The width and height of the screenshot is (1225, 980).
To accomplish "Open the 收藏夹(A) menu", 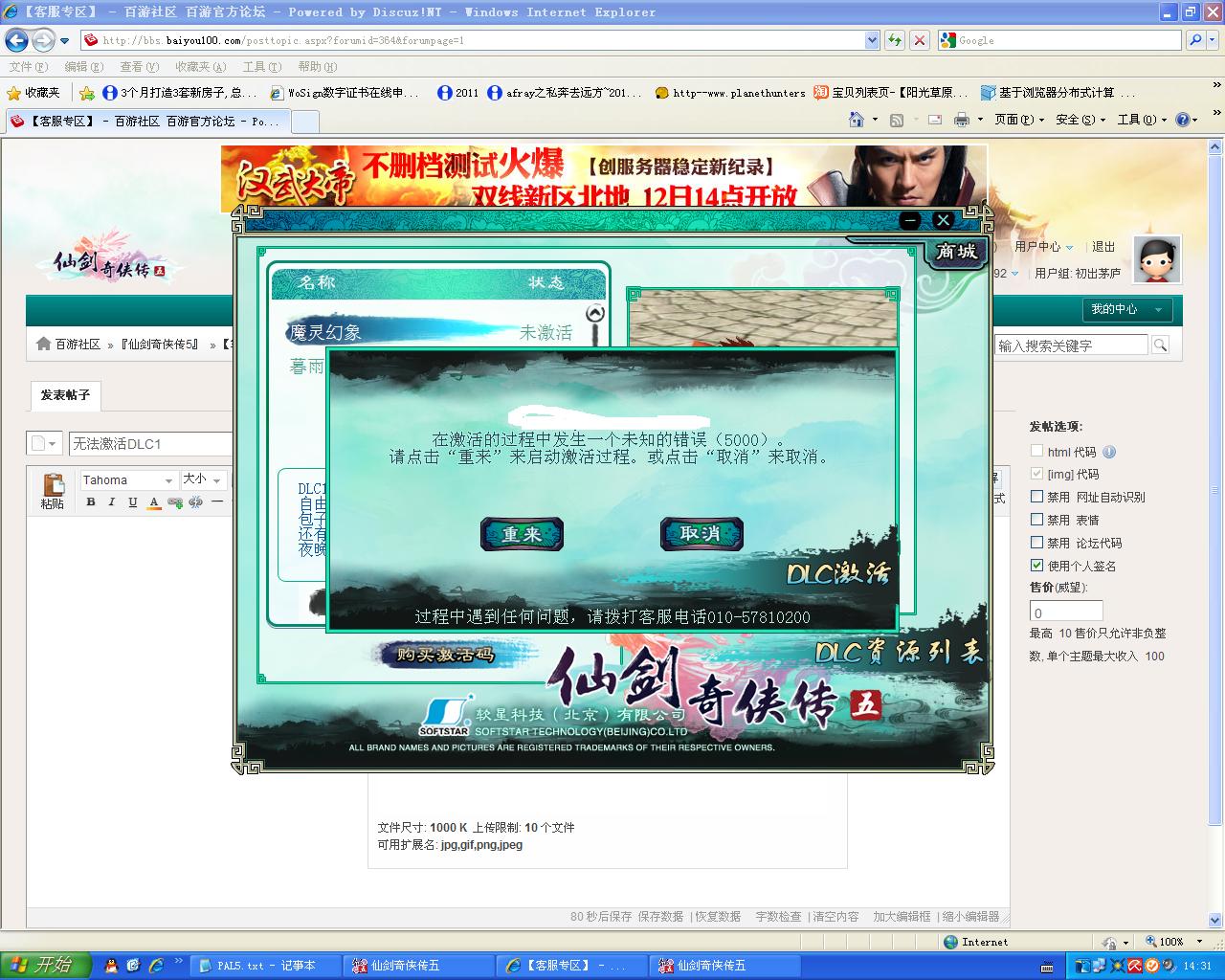I will pyautogui.click(x=200, y=67).
